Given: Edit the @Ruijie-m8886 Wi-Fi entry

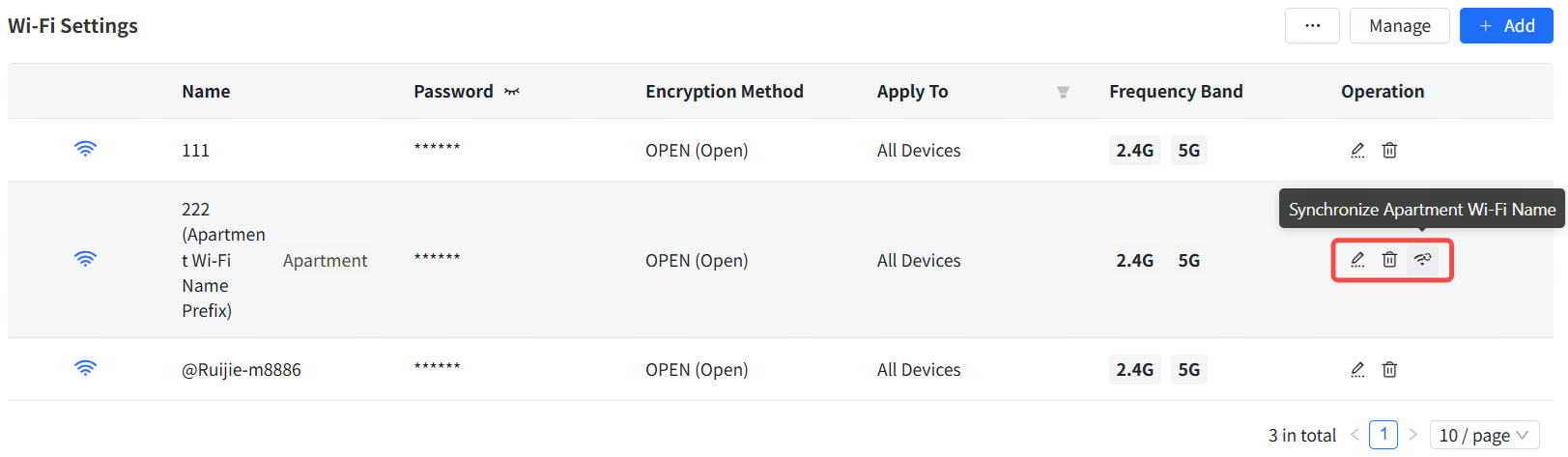Looking at the screenshot, I should [1357, 369].
